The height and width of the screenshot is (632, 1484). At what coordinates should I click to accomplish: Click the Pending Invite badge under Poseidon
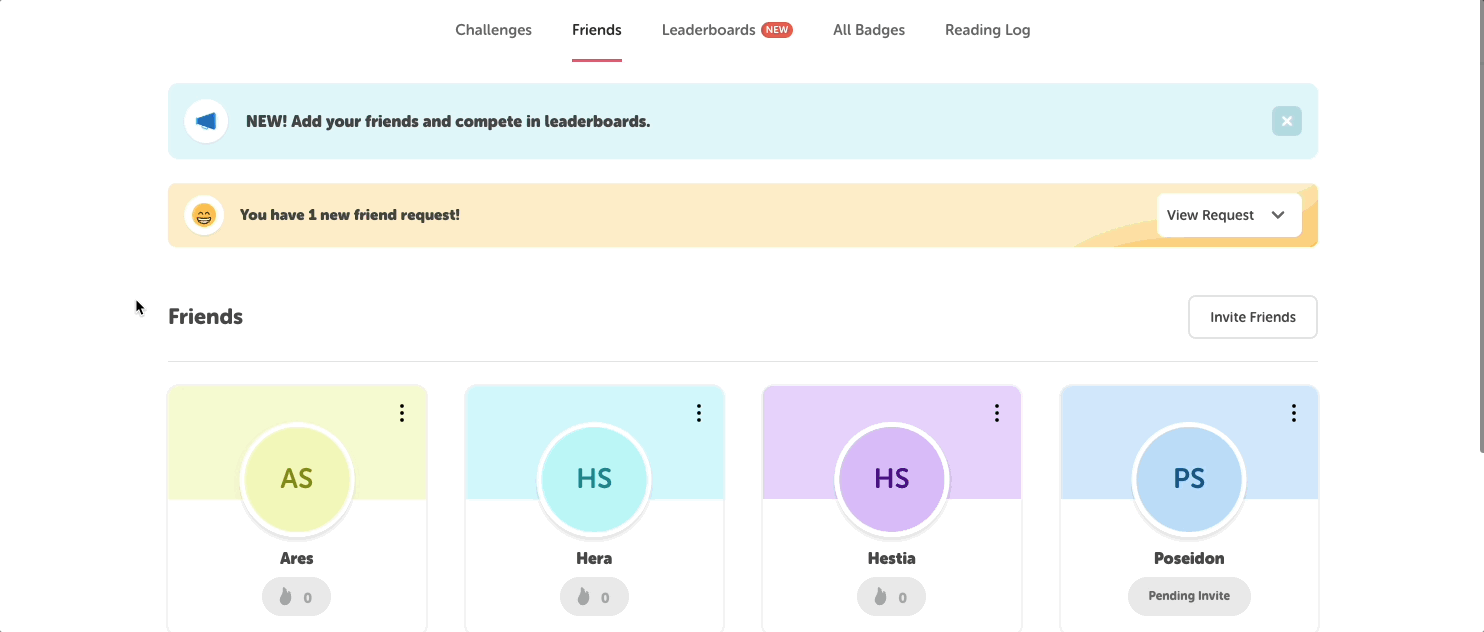pyautogui.click(x=1189, y=596)
